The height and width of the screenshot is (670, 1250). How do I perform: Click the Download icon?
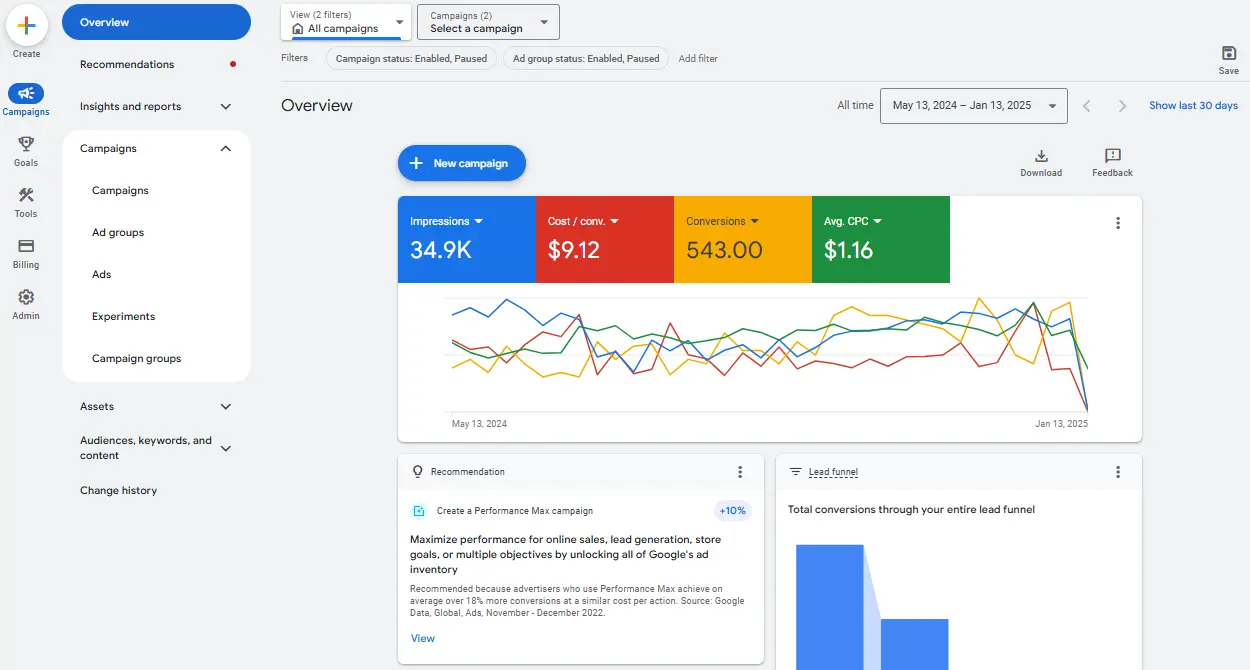pos(1041,156)
